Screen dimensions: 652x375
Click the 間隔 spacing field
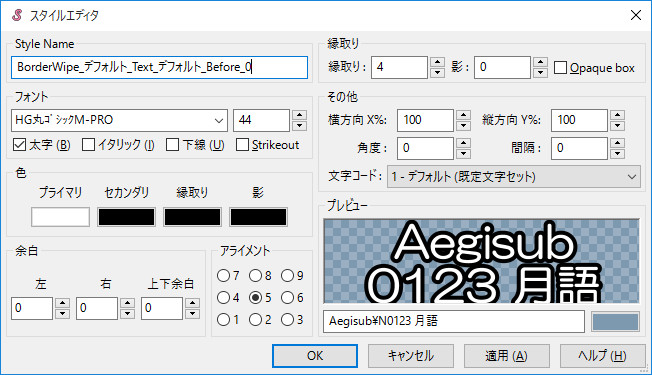[579, 148]
